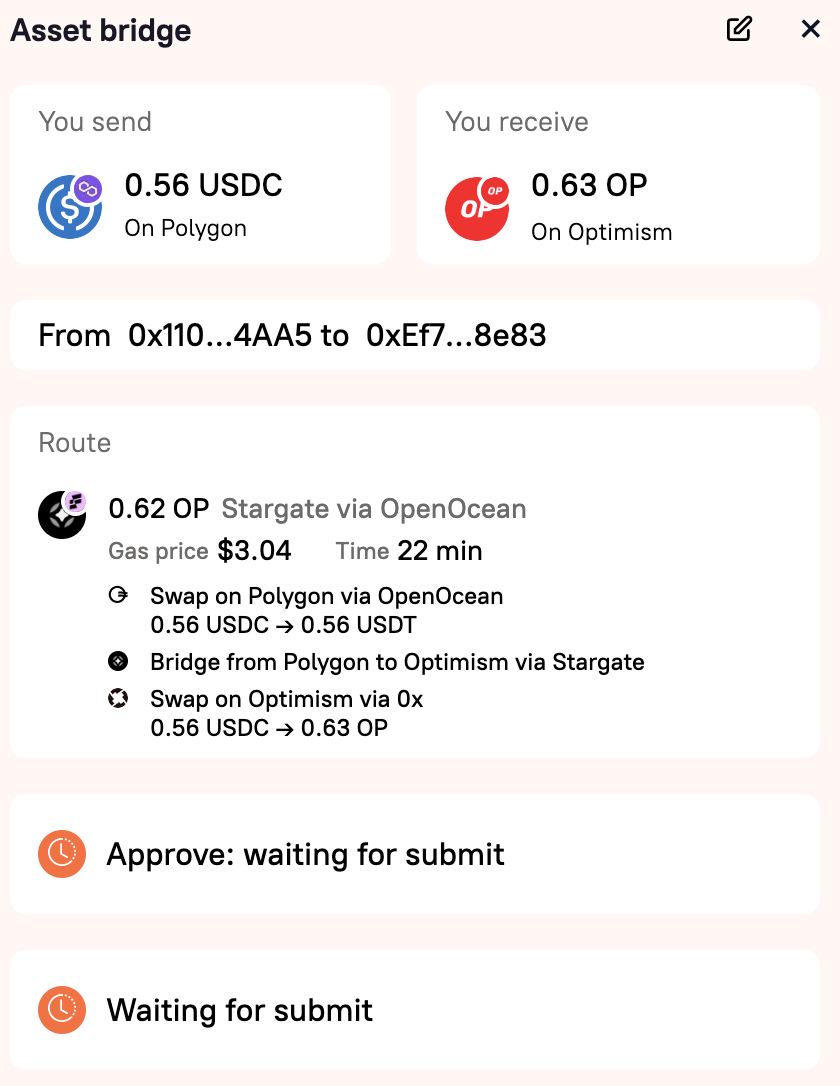
Task: Click the Waiting for submit step
Action: [x=415, y=1010]
